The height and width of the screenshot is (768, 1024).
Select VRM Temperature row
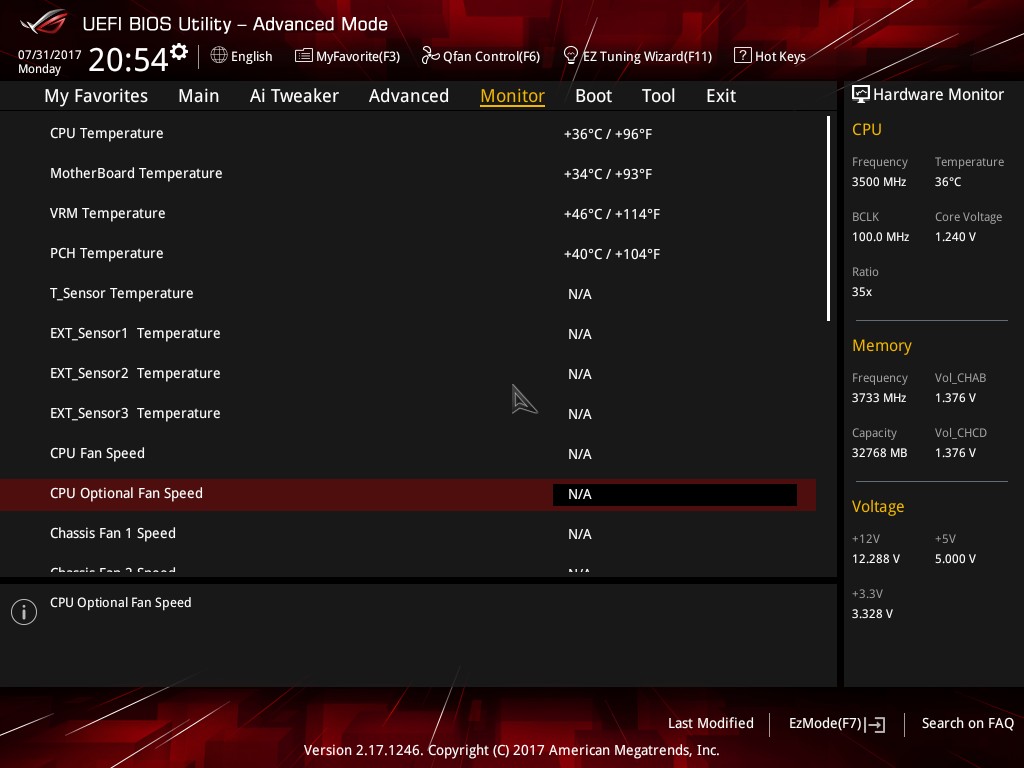pyautogui.click(x=408, y=214)
